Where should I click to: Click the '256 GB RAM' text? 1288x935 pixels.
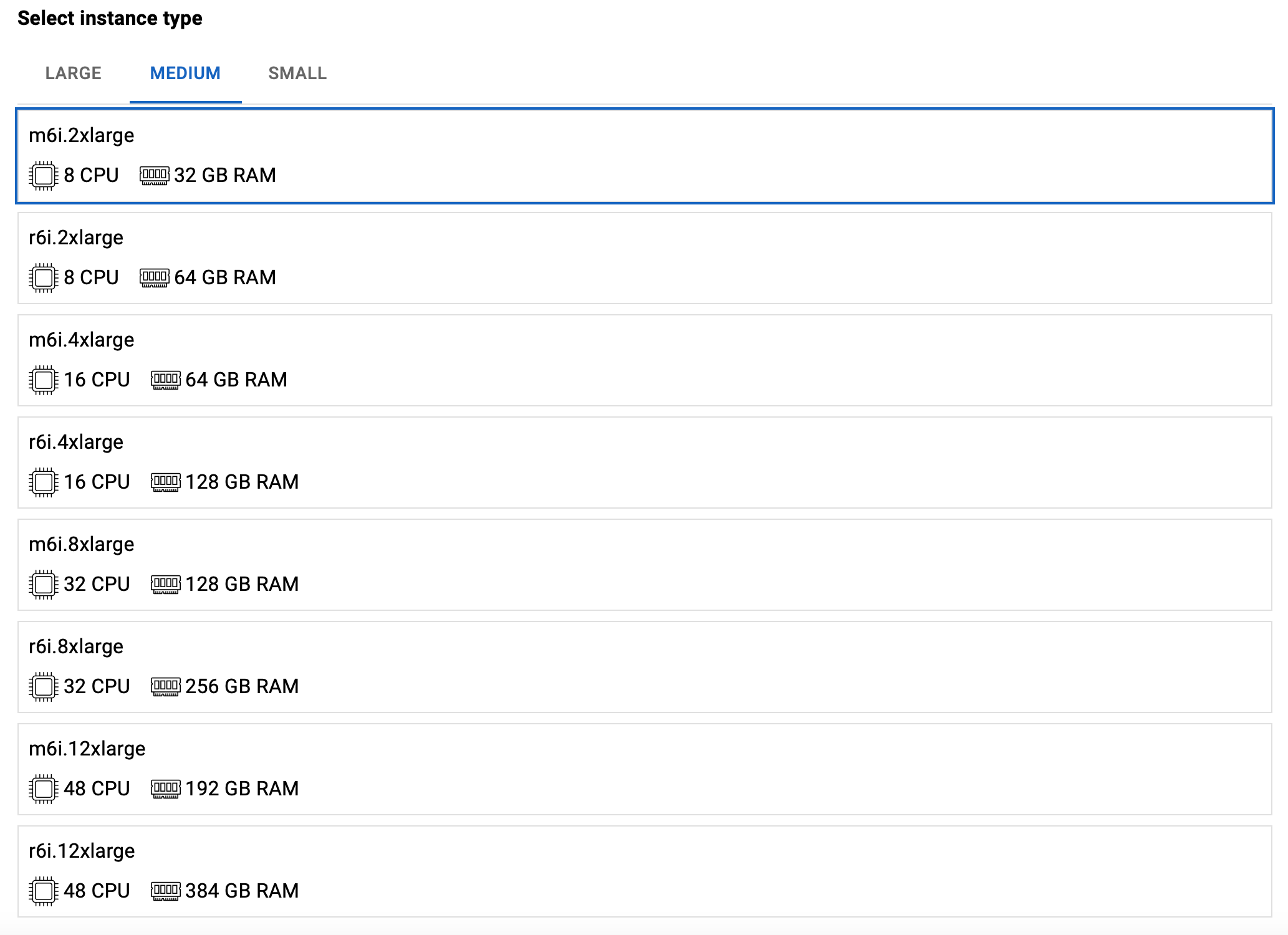[x=242, y=686]
